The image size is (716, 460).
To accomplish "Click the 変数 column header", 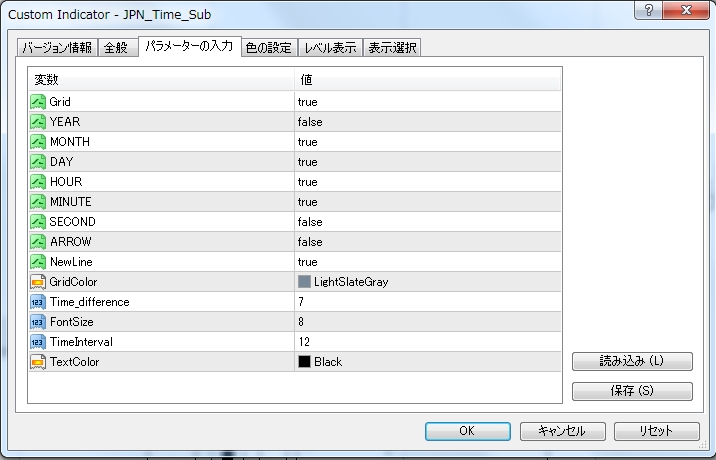I will tap(161, 79).
